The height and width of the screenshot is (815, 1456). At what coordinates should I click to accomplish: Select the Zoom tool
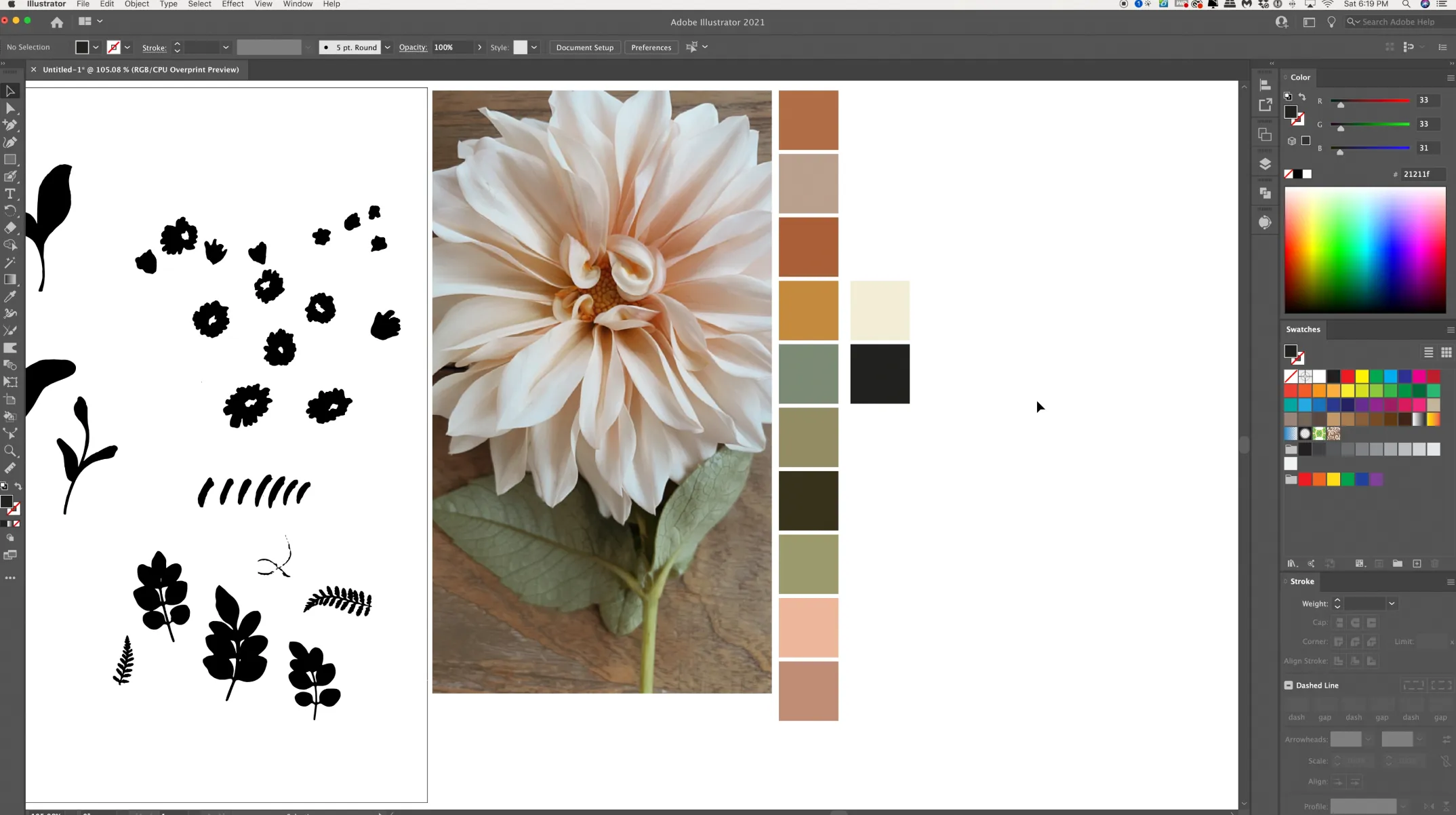coord(10,451)
